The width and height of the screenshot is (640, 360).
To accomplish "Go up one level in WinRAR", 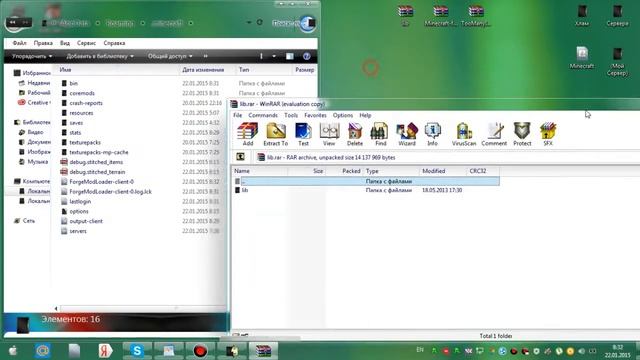I will [240, 157].
